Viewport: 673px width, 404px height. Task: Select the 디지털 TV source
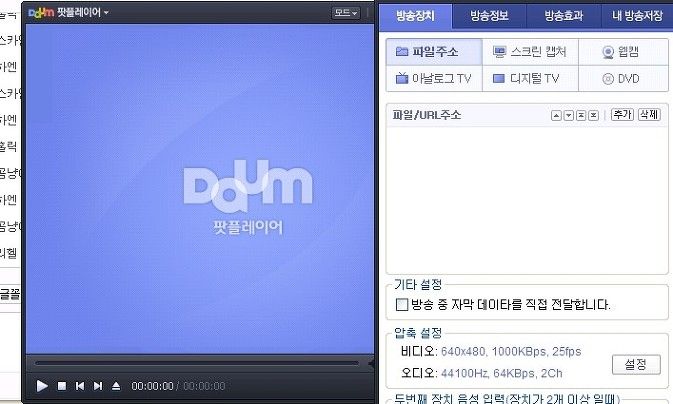(531, 79)
